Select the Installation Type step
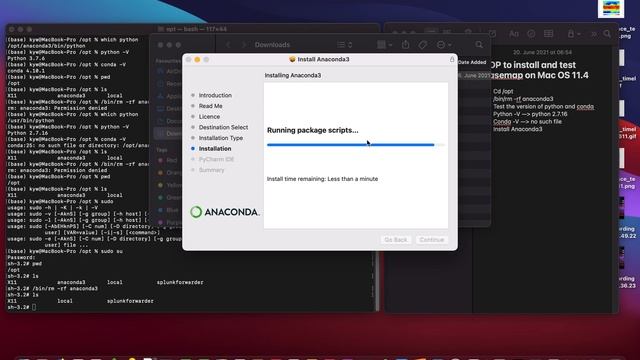This screenshot has width=640, height=360. [x=221, y=138]
